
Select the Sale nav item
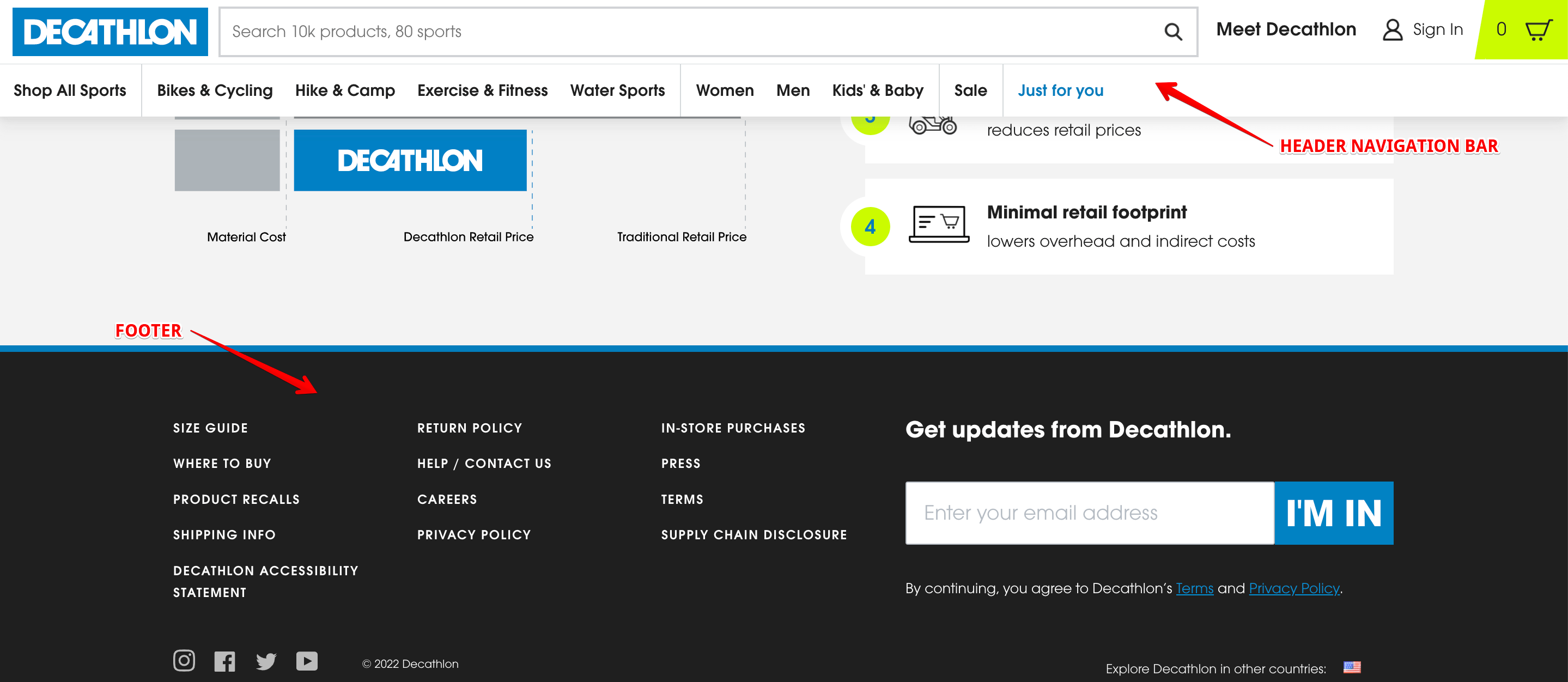(970, 90)
